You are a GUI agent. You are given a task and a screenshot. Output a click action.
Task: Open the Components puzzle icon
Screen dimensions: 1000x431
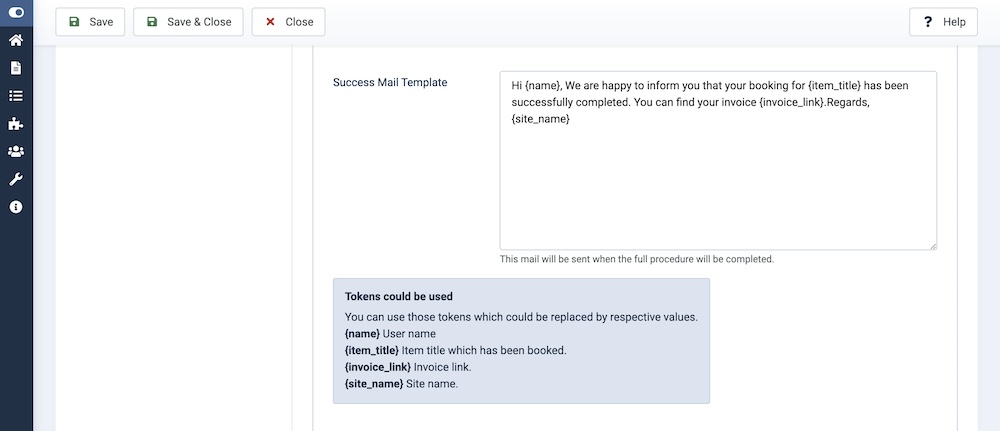point(16,124)
